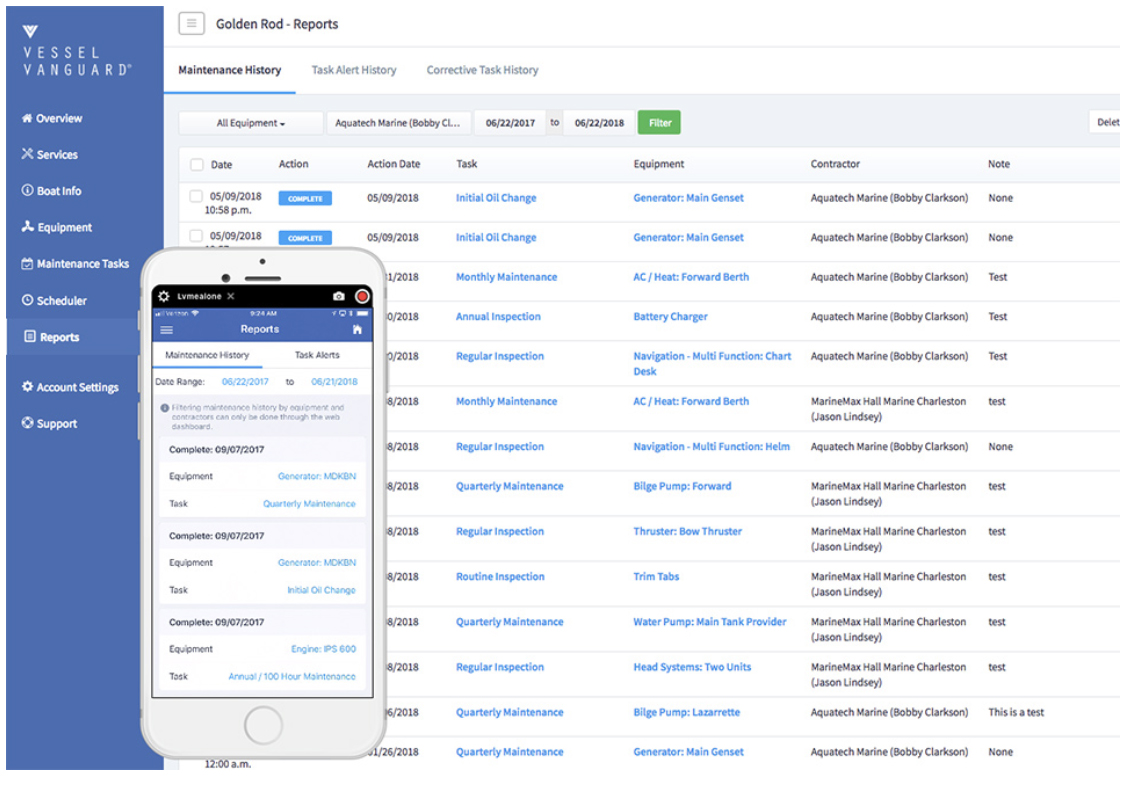Open the Aquatech Marine contractor dropdown
1148x797 pixels.
[x=398, y=123]
